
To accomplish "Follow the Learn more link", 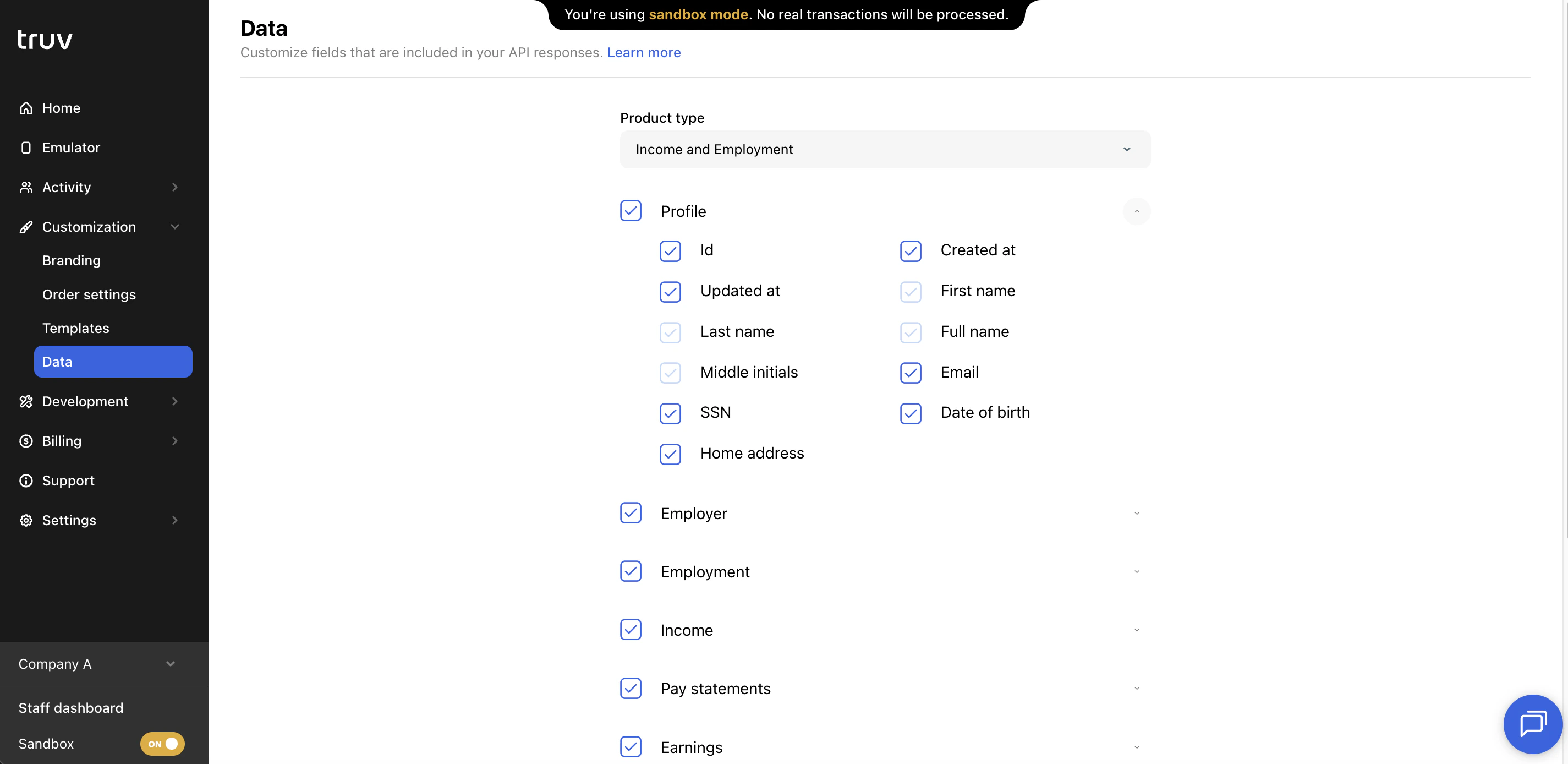I will [x=643, y=52].
